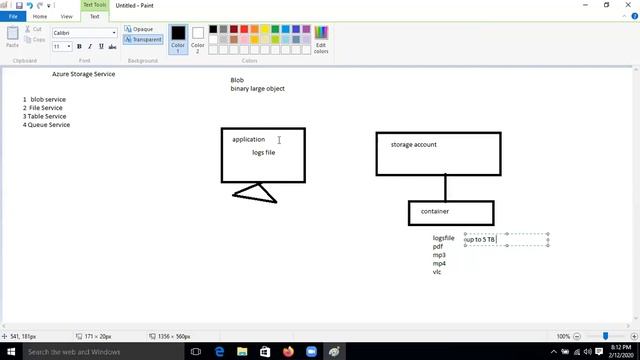Copy the selected text
The image size is (640, 360).
(x=35, y=40)
